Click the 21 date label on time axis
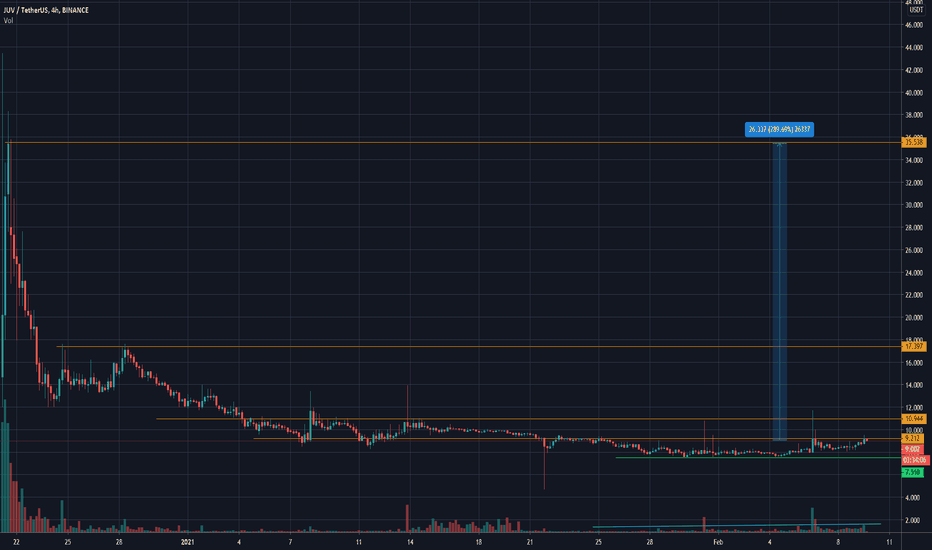Screen dimensions: 932x550 [x=530, y=542]
